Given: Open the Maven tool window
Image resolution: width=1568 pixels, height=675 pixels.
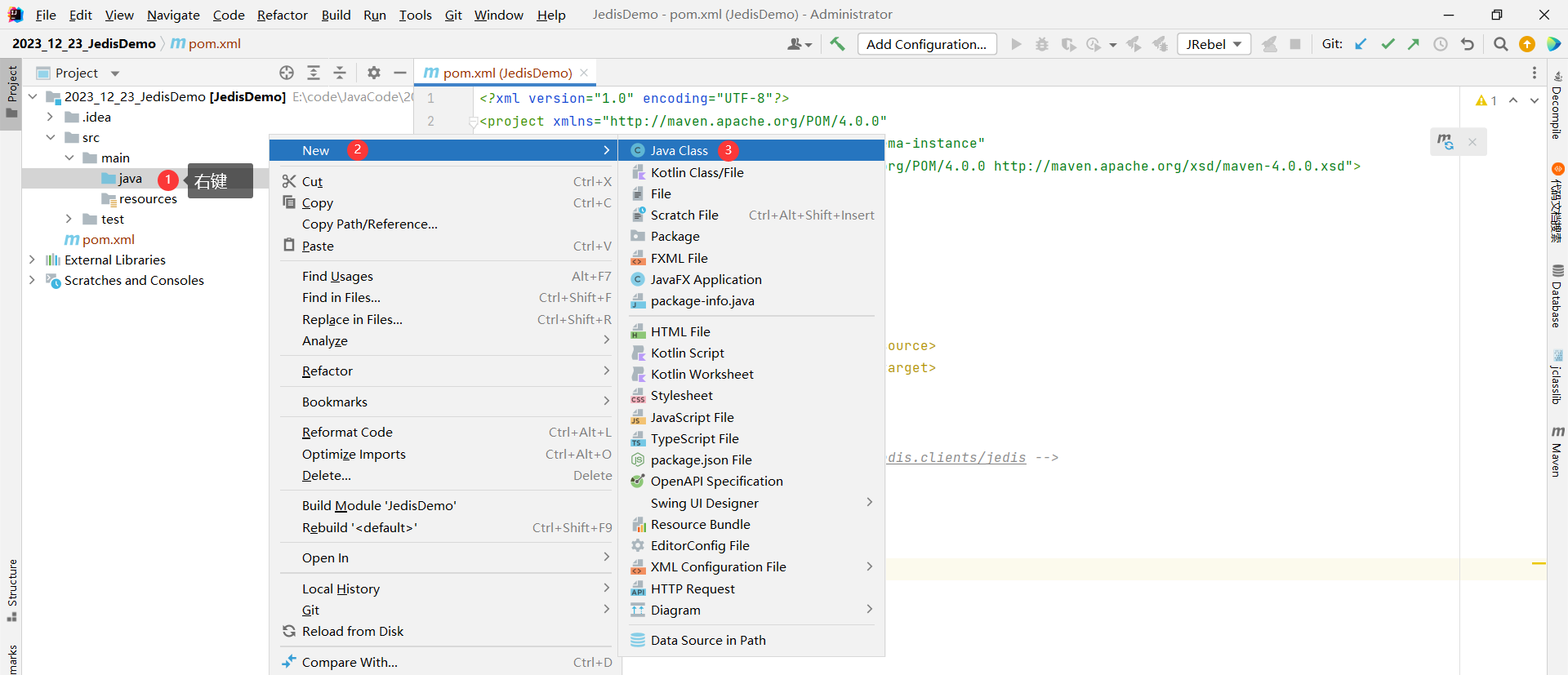Looking at the screenshot, I should [x=1557, y=451].
